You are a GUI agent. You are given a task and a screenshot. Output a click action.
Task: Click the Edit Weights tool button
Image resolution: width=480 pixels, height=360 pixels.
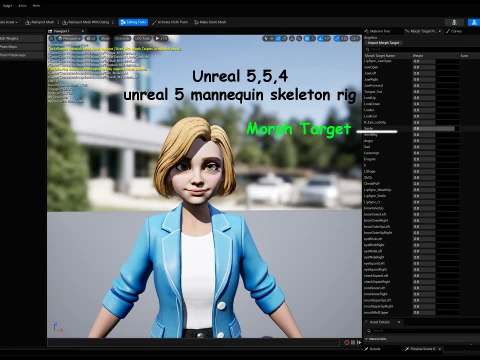[21, 39]
